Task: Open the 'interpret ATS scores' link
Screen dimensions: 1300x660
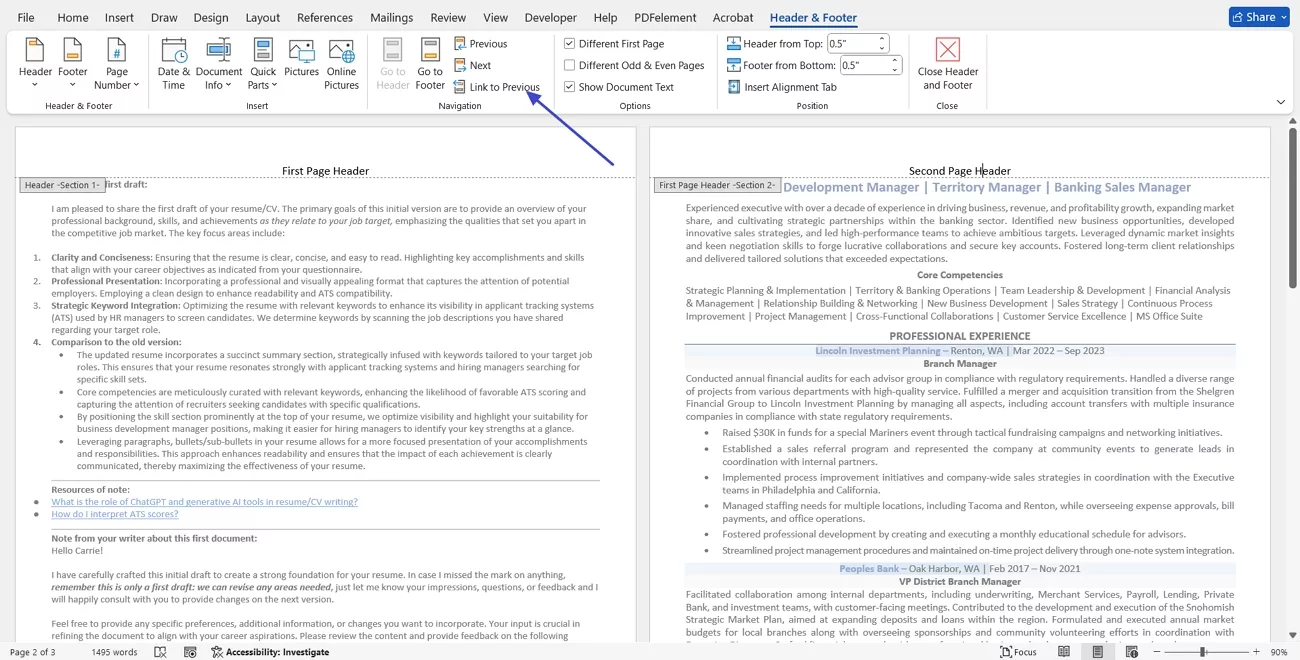Action: tap(115, 514)
